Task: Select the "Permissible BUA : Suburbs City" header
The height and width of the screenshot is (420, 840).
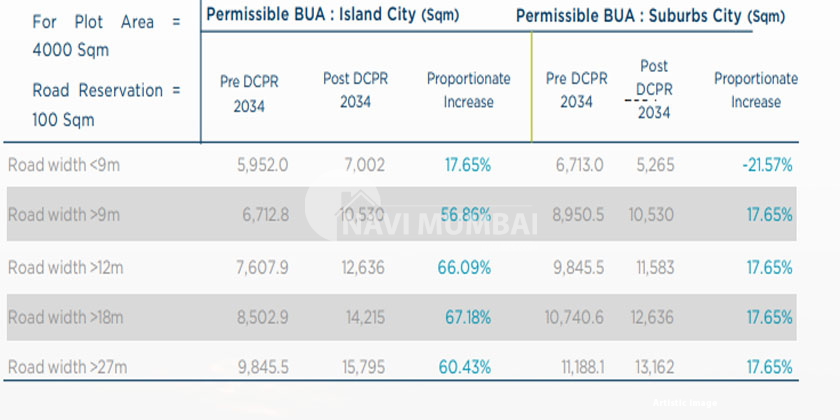Action: click(650, 16)
